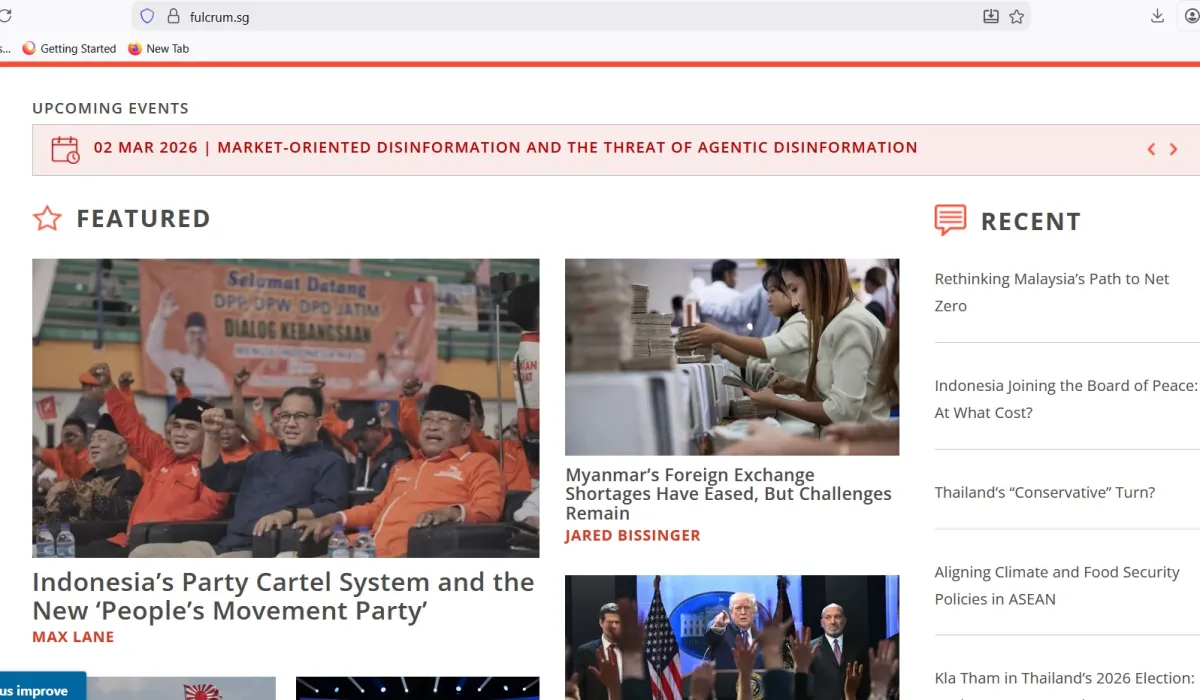Open the Firefox account profile icon

[x=1192, y=16]
